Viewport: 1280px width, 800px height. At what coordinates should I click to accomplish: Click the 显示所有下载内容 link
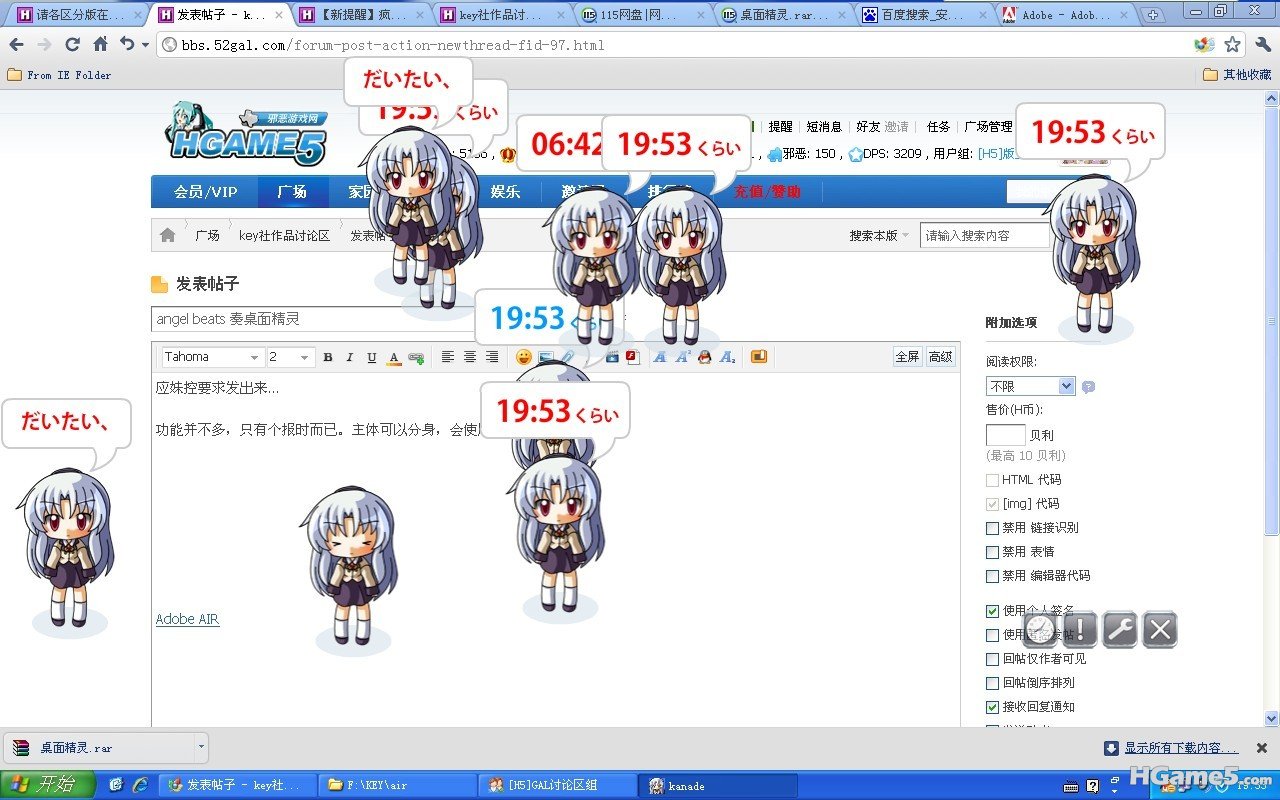(1180, 748)
